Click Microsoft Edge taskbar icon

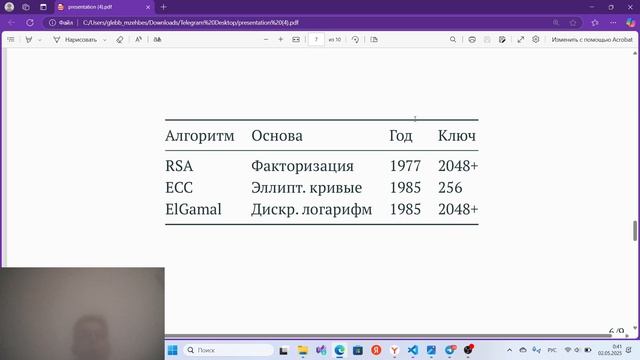340,350
